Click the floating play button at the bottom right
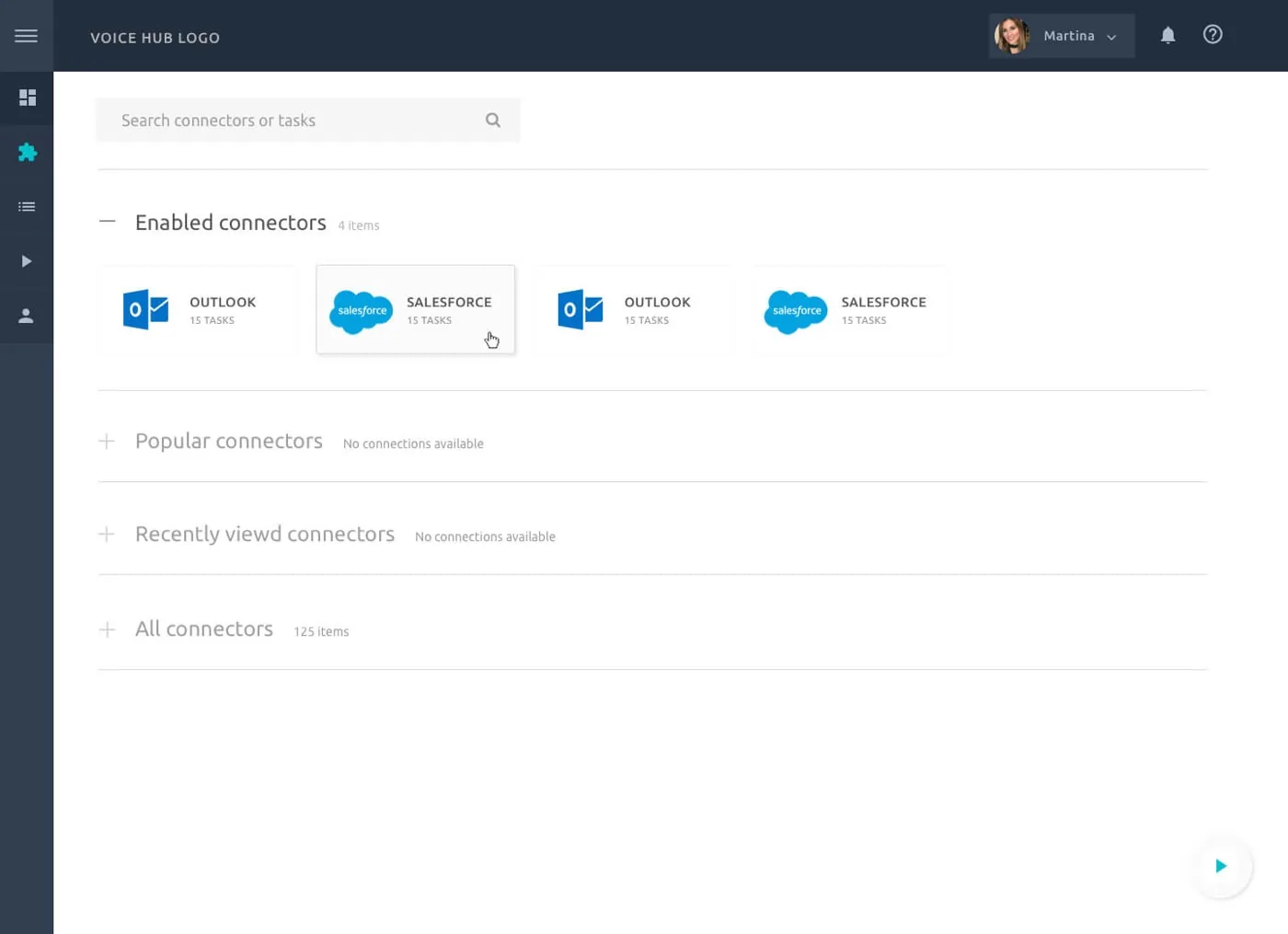Image resolution: width=1288 pixels, height=934 pixels. tap(1221, 866)
